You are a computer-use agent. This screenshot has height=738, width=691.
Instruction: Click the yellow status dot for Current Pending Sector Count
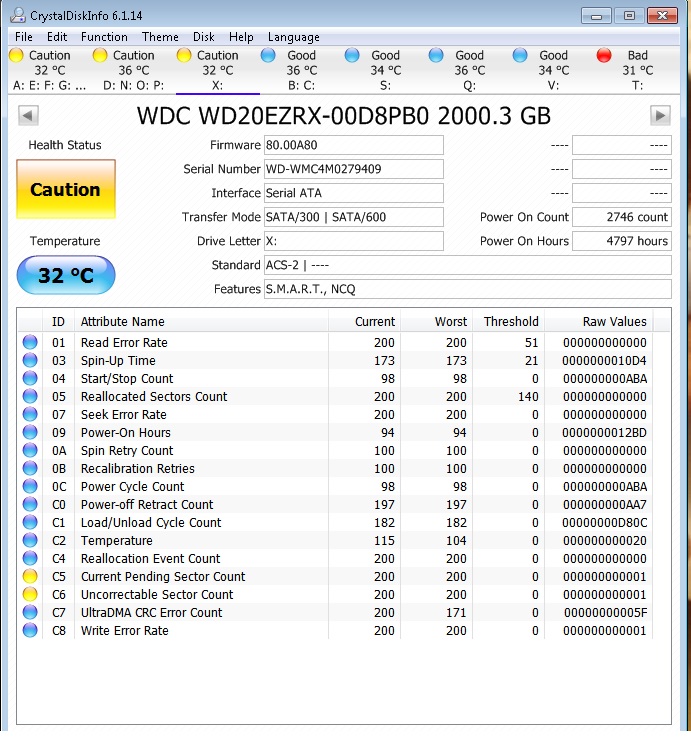[x=30, y=576]
